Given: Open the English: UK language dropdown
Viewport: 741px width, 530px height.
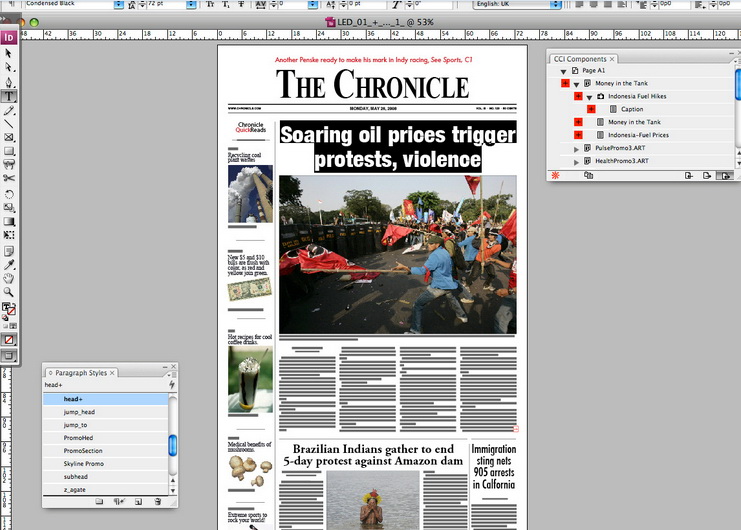Looking at the screenshot, I should (x=556, y=5).
